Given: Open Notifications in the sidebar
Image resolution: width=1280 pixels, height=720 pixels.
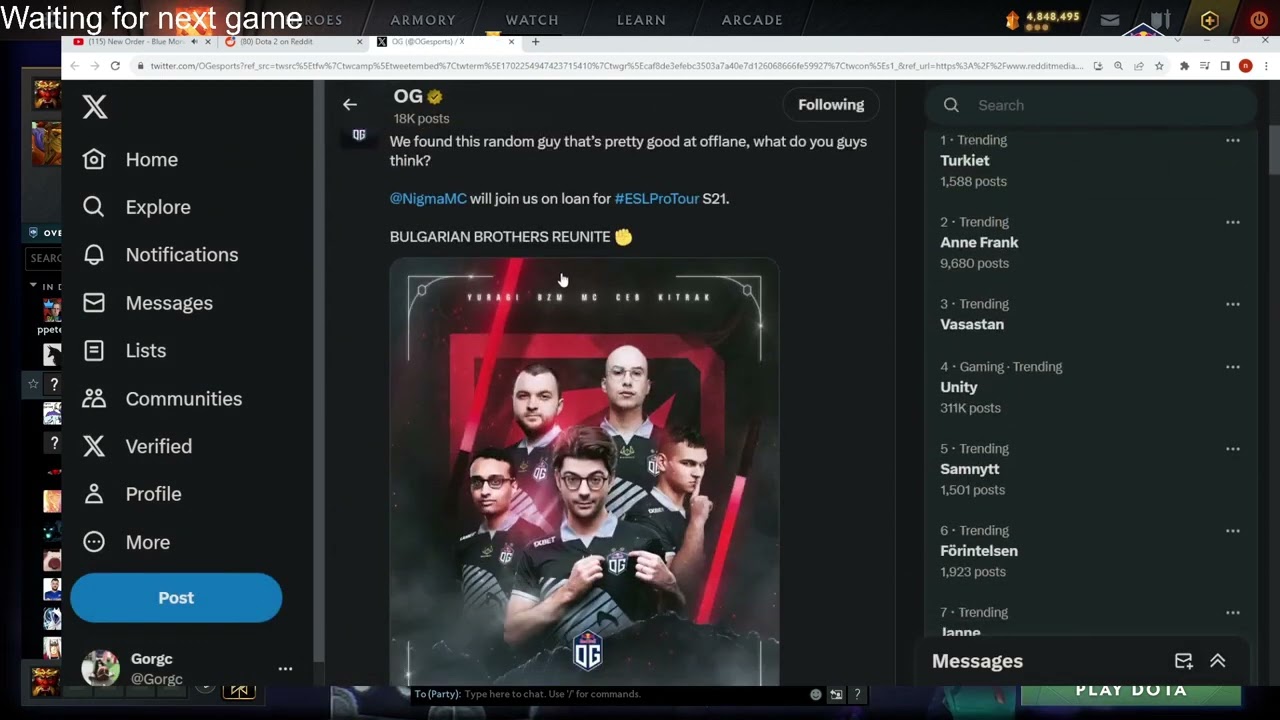Looking at the screenshot, I should pyautogui.click(x=160, y=255).
